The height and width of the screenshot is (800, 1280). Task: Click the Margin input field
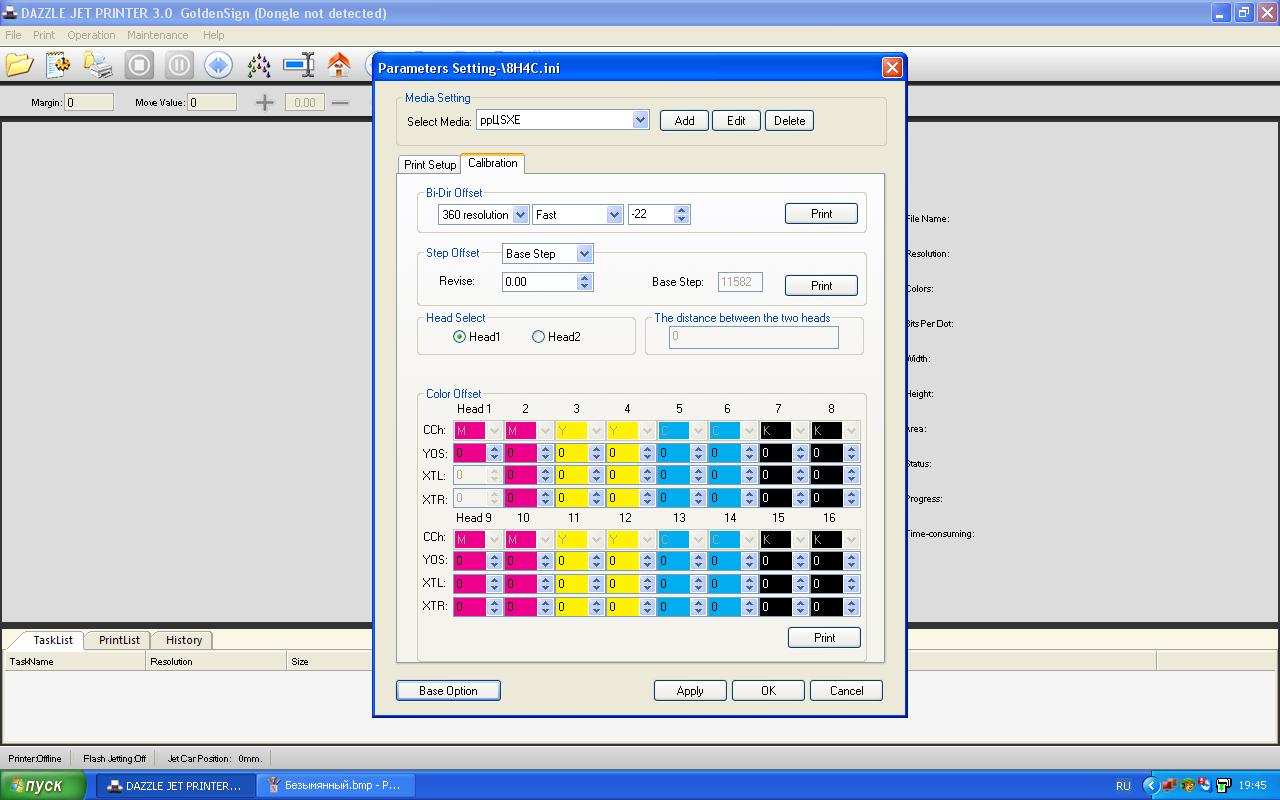[x=88, y=102]
